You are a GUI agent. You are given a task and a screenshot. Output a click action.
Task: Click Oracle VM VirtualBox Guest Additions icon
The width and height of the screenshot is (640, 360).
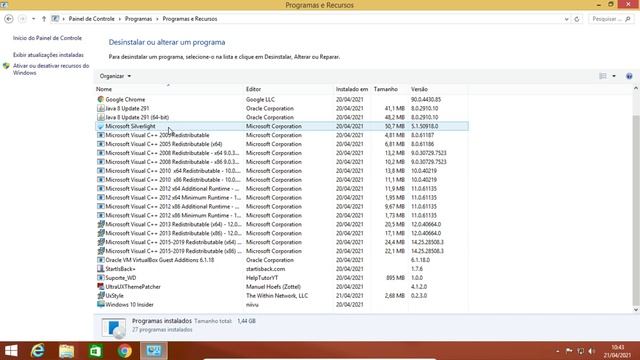(101, 260)
